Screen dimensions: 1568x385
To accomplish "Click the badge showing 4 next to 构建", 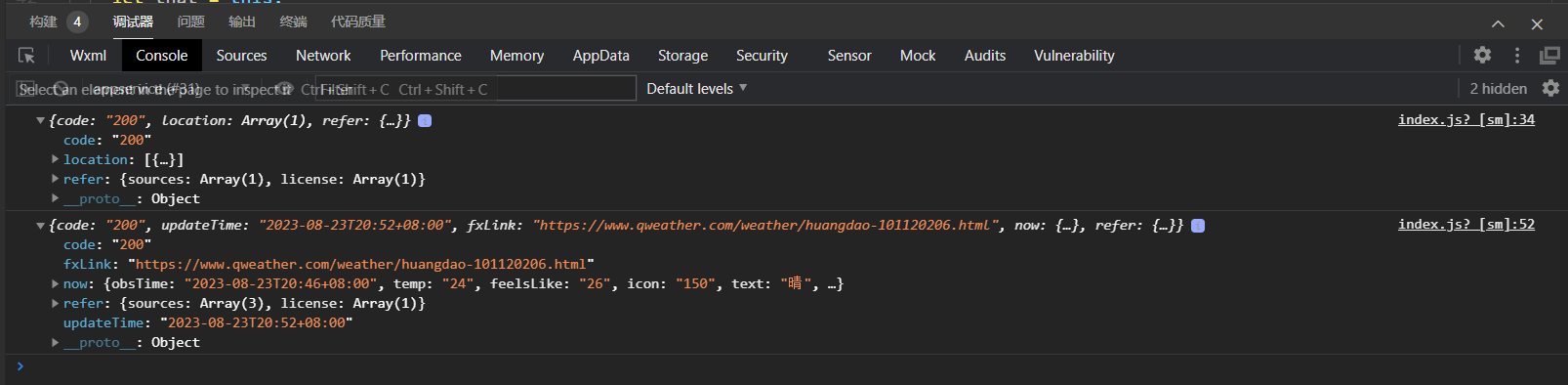I will pyautogui.click(x=77, y=21).
